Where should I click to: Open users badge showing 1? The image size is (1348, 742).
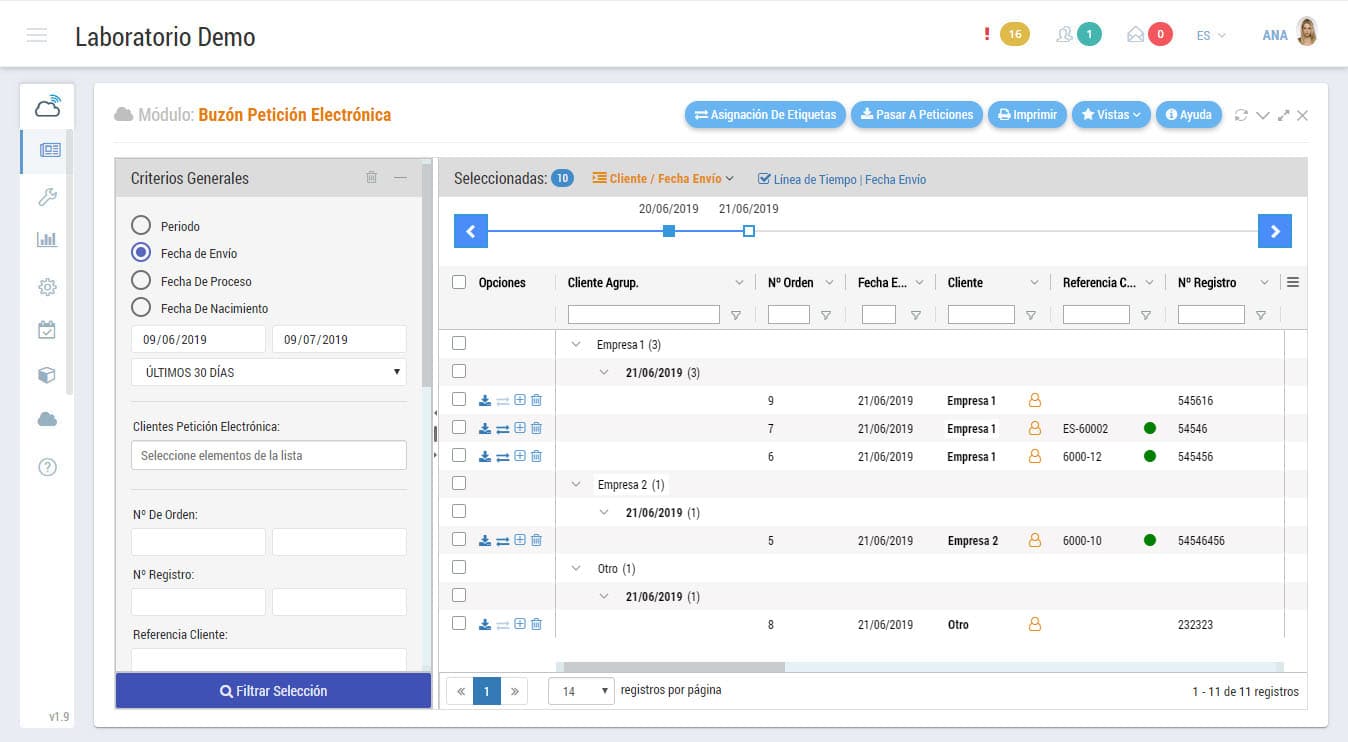(1089, 35)
